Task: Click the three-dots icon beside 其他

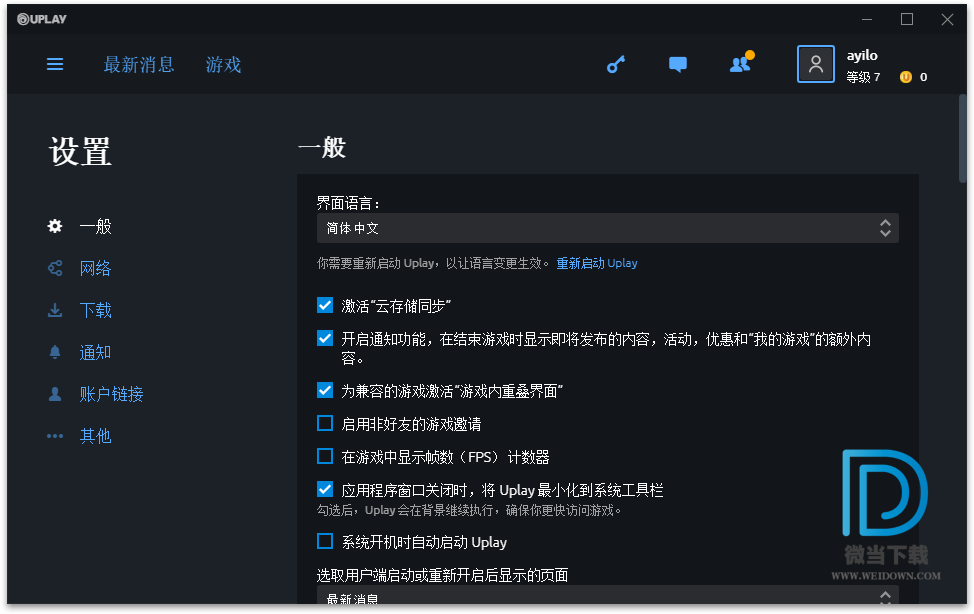Action: click(x=55, y=436)
